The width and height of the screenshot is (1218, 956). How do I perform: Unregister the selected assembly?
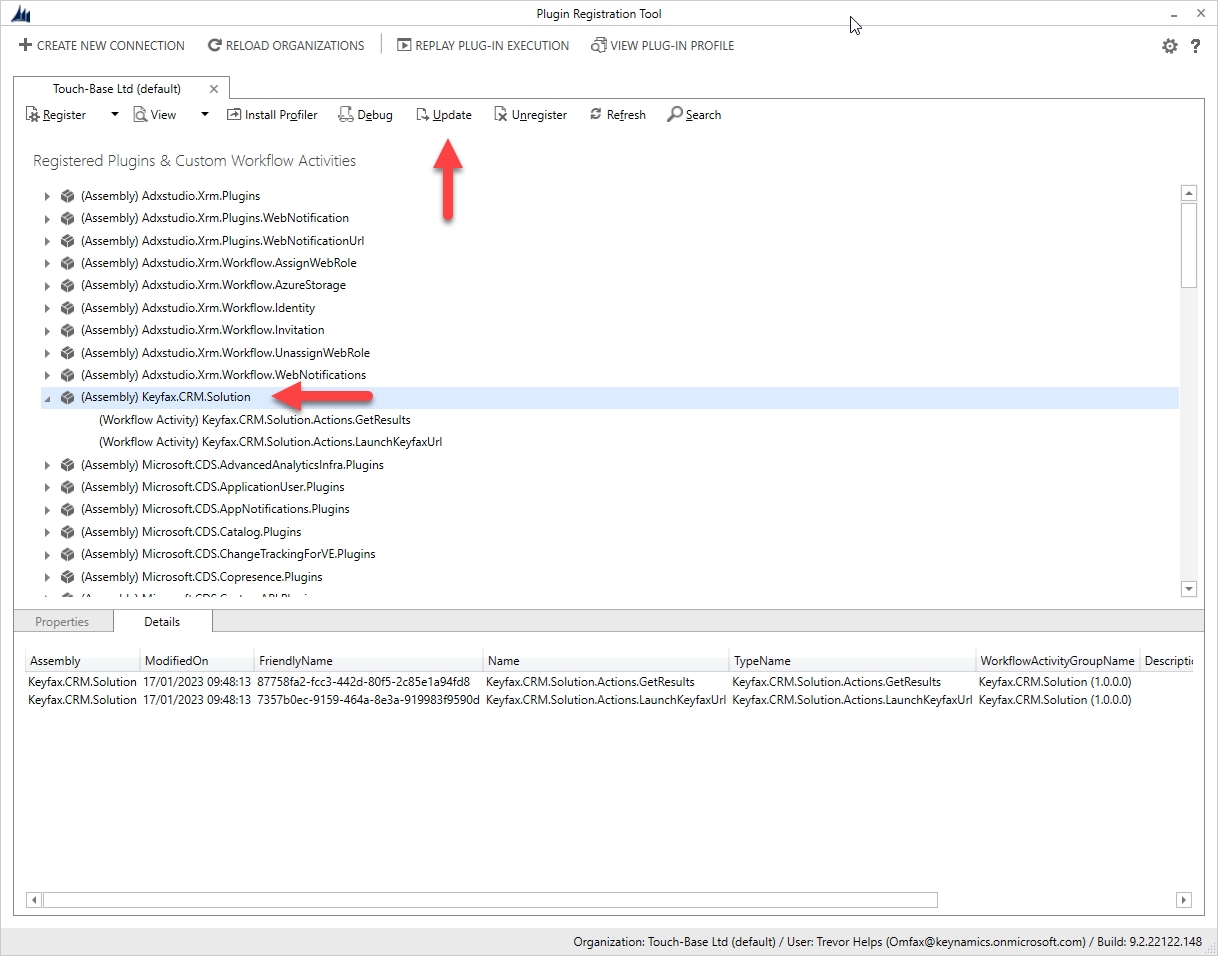[x=530, y=115]
